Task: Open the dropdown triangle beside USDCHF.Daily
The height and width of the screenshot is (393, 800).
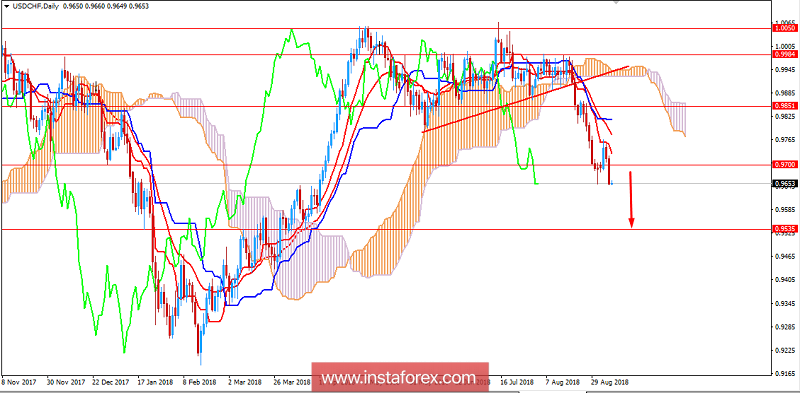Action: 6,8
